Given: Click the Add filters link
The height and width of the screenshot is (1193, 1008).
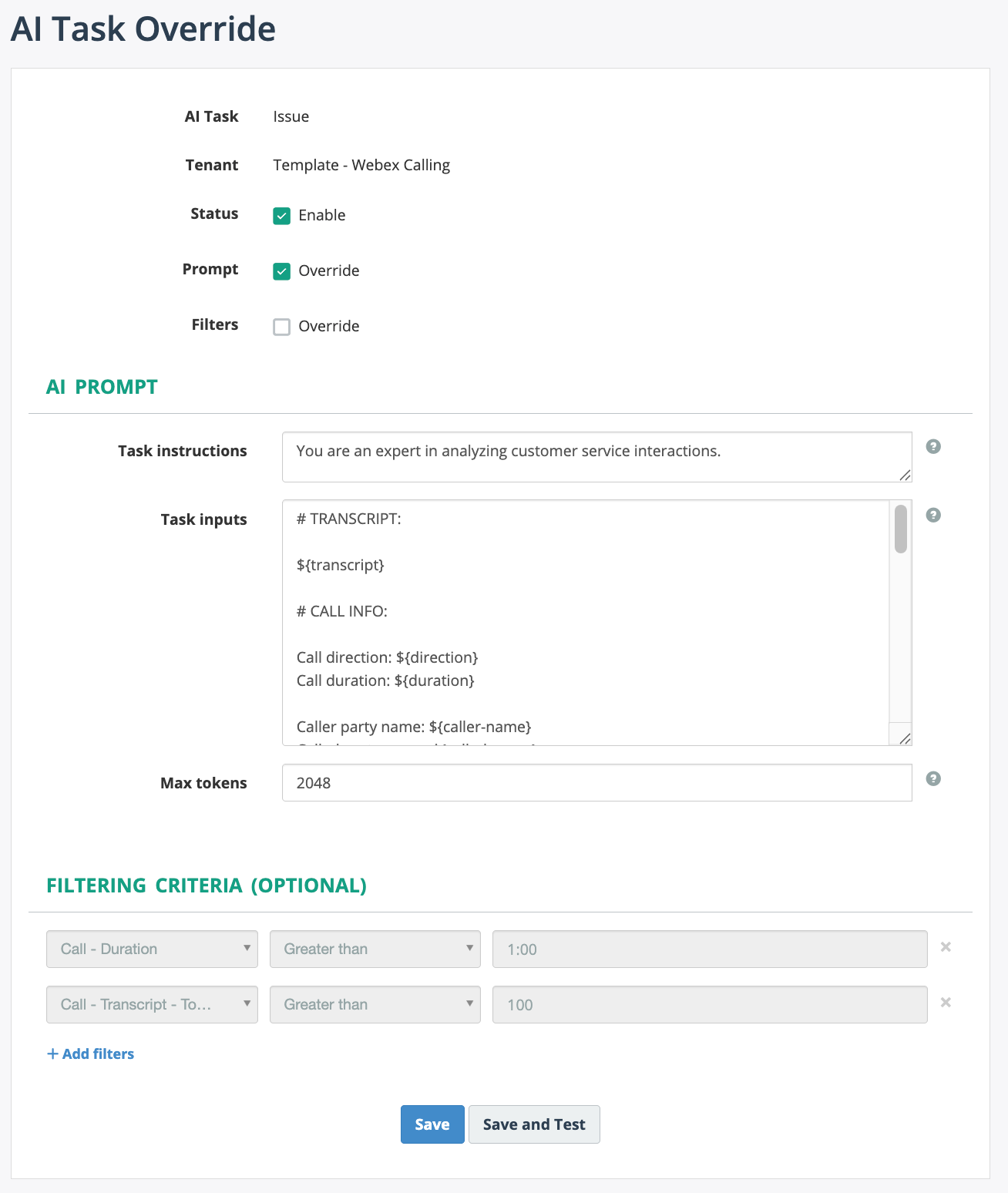Looking at the screenshot, I should click(x=91, y=1054).
